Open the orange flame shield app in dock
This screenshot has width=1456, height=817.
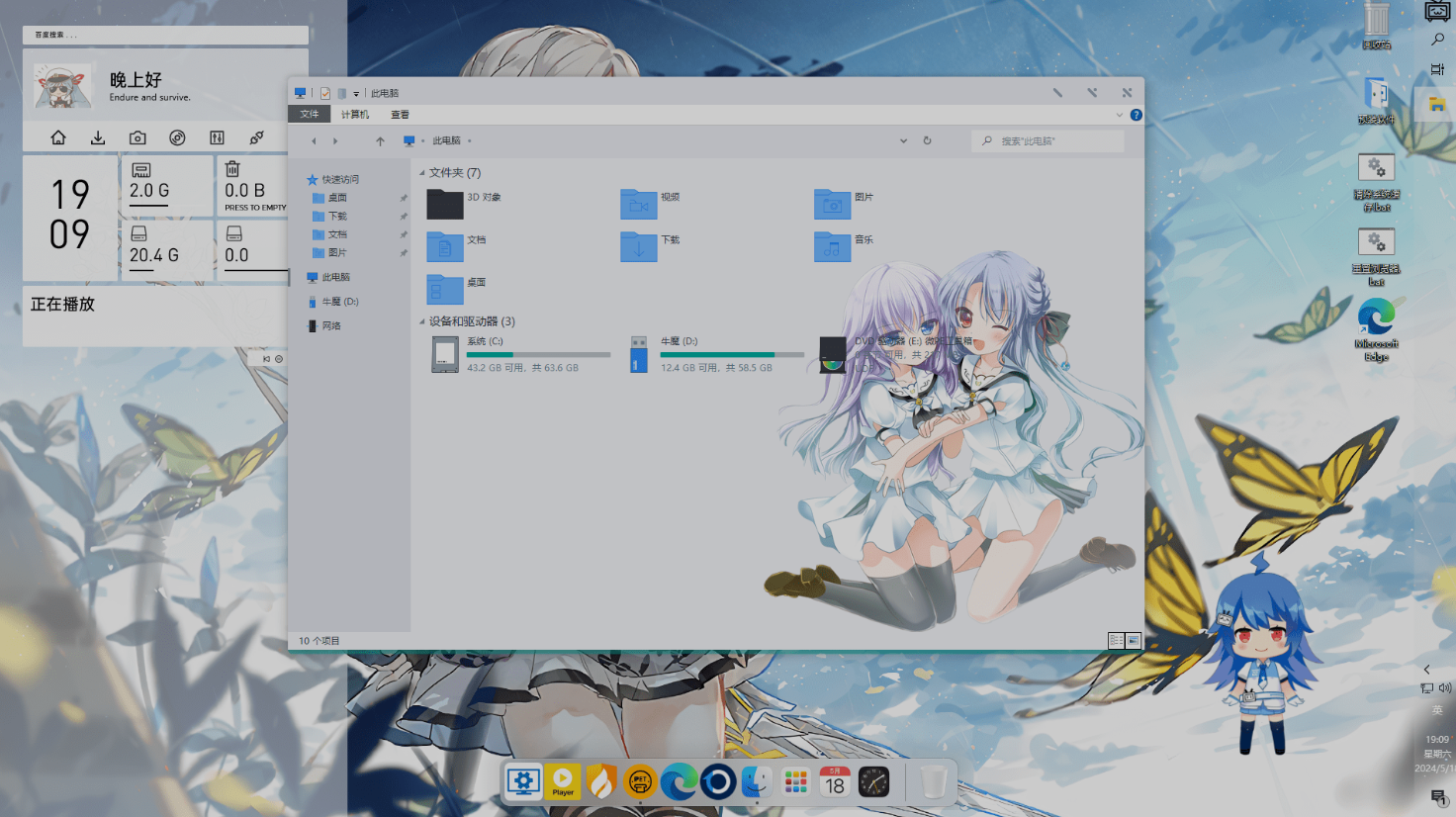(x=601, y=782)
